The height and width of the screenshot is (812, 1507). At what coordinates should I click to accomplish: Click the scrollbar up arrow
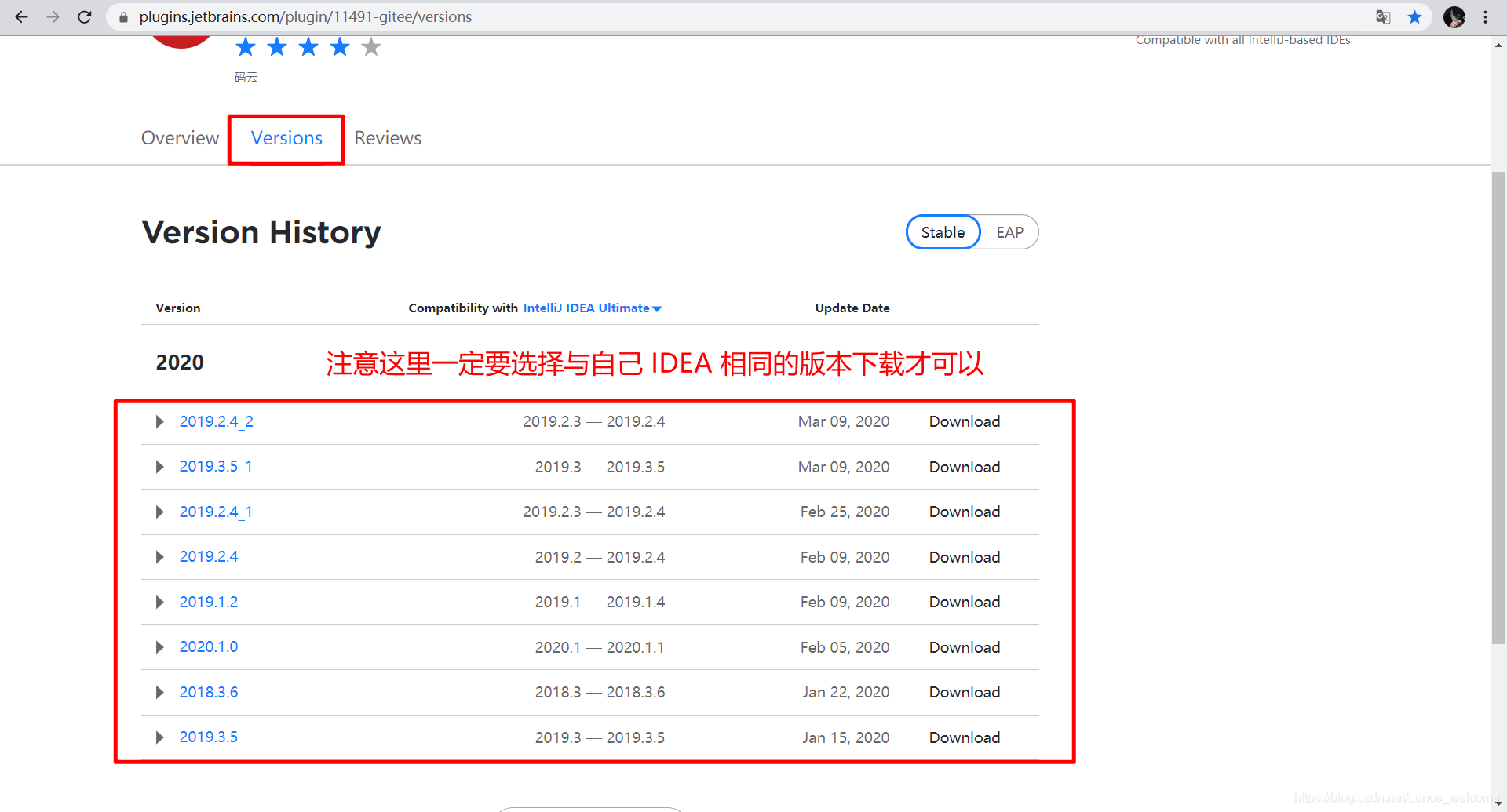coord(1498,45)
